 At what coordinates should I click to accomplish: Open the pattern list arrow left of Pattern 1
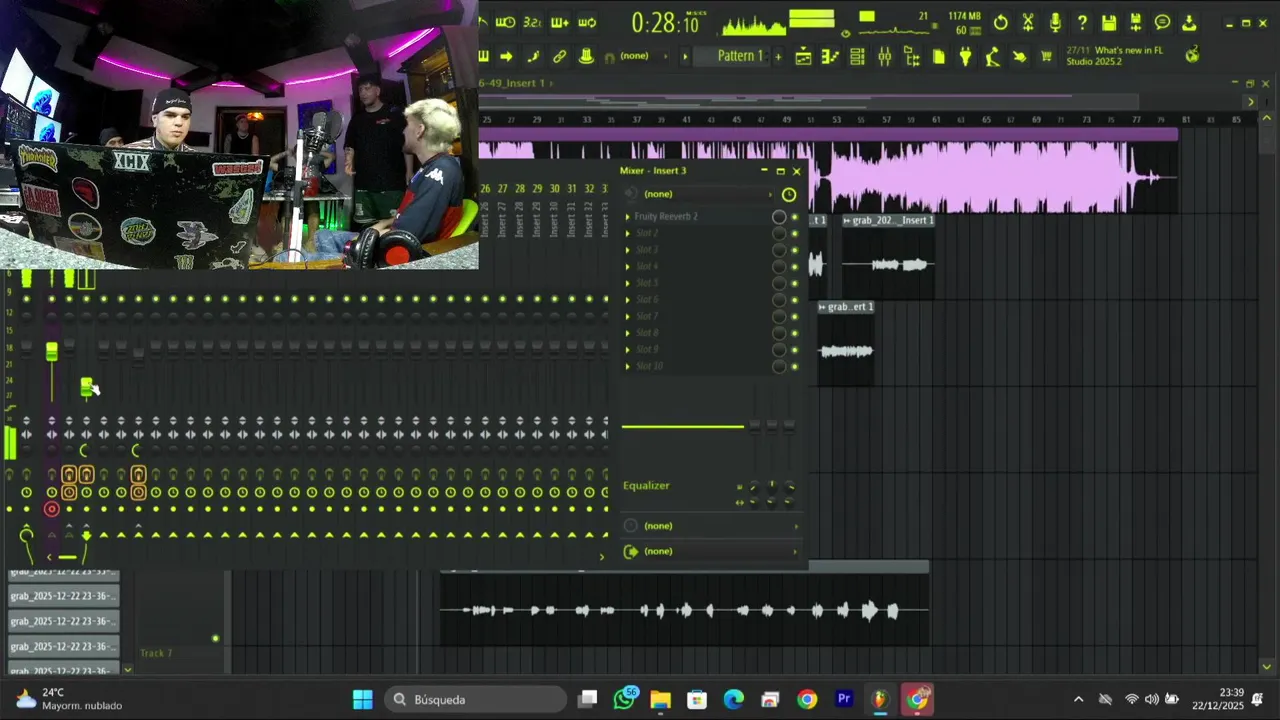point(685,56)
